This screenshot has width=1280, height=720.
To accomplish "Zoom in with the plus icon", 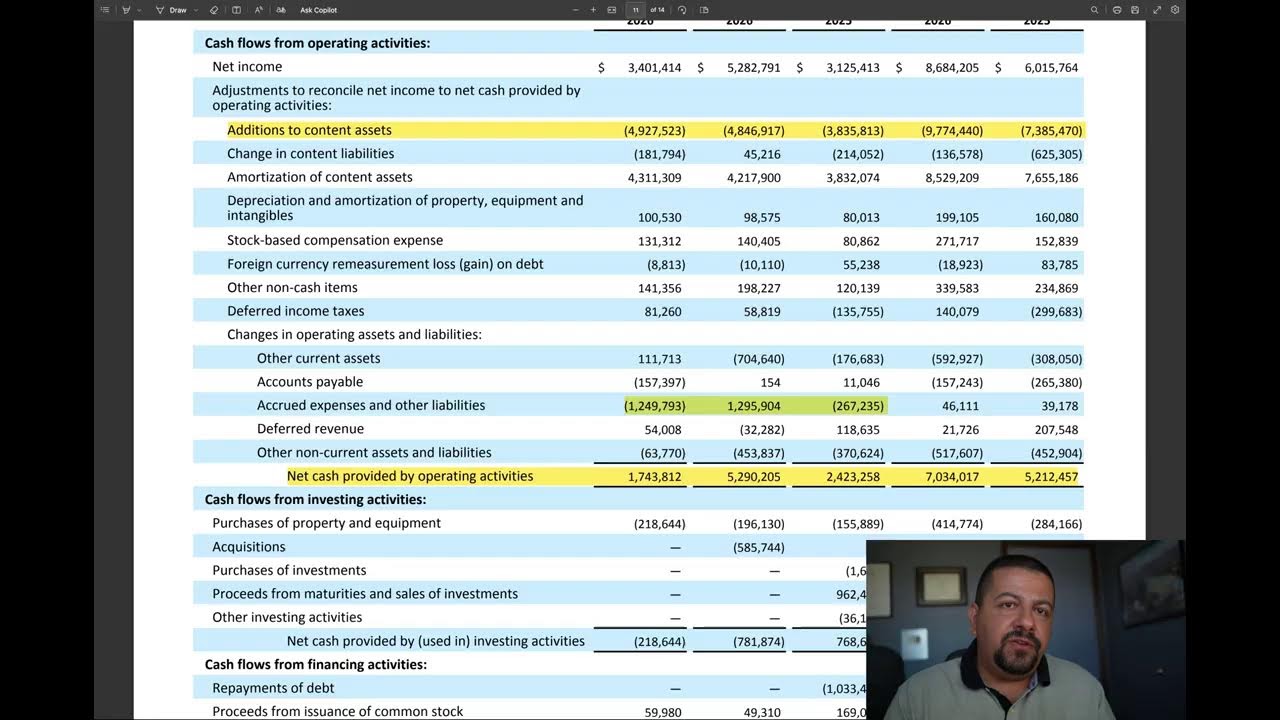I will click(593, 10).
